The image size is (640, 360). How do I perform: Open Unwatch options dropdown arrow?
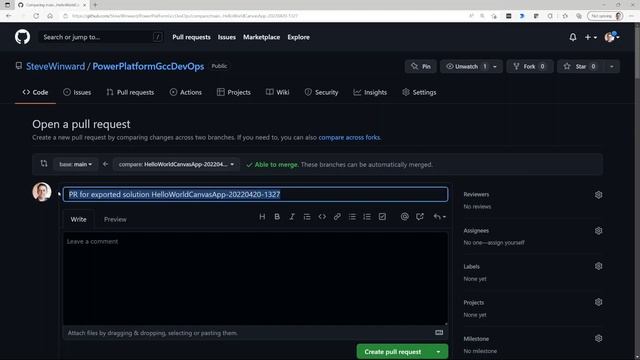pyautogui.click(x=495, y=67)
